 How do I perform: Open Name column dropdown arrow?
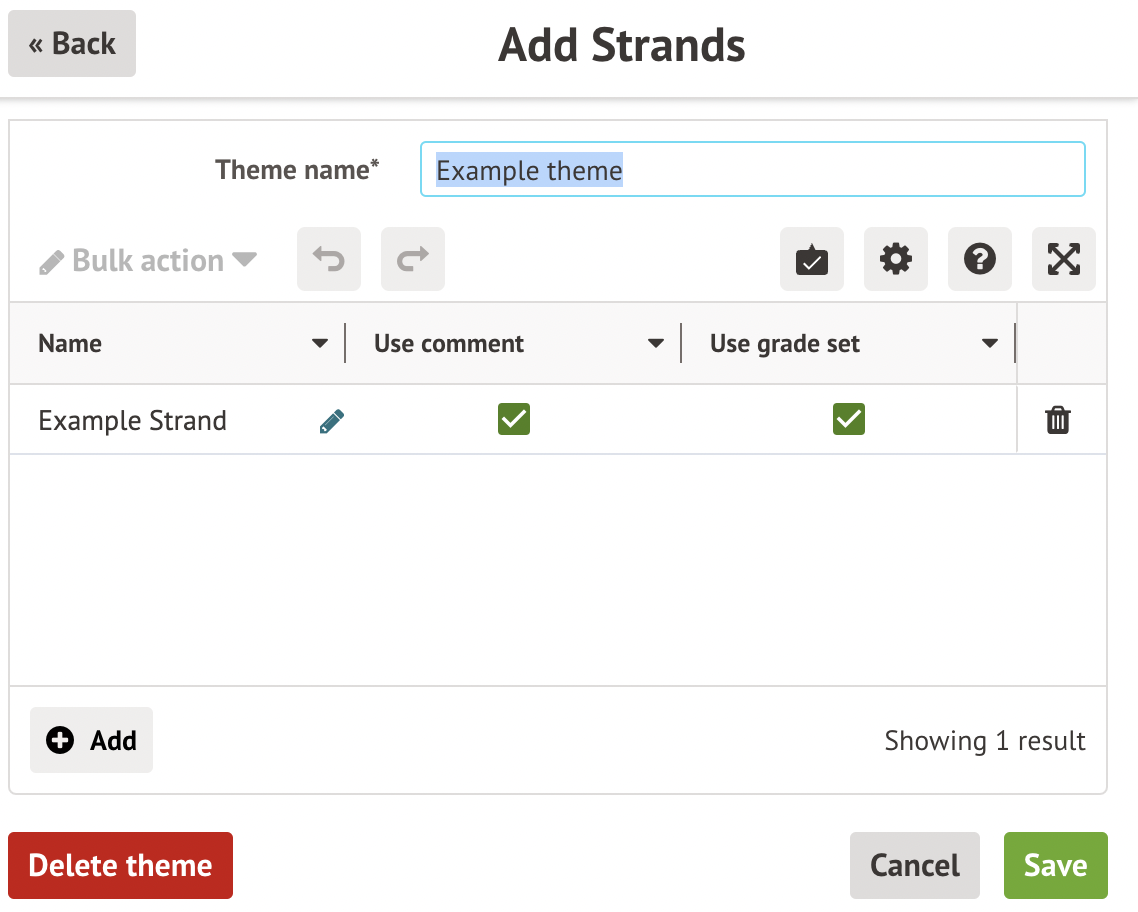point(320,344)
